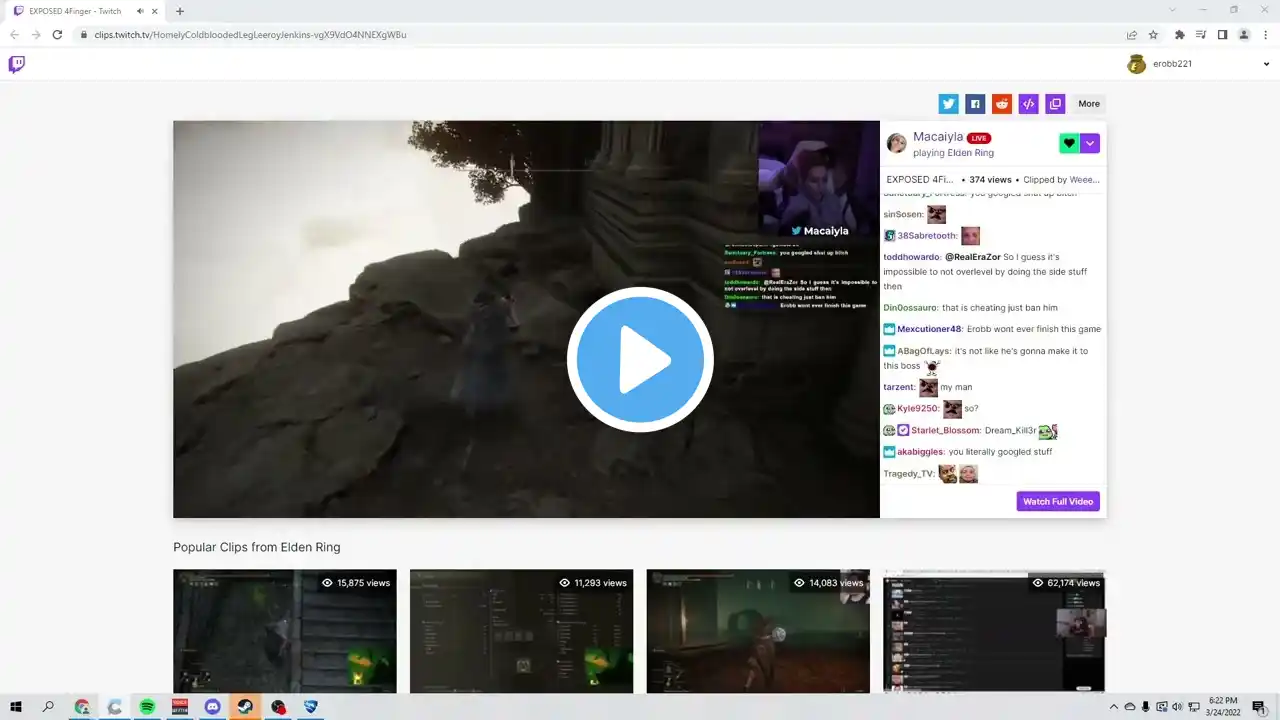The width and height of the screenshot is (1280, 720).
Task: View site information via the lock icon
Action: click(x=83, y=35)
